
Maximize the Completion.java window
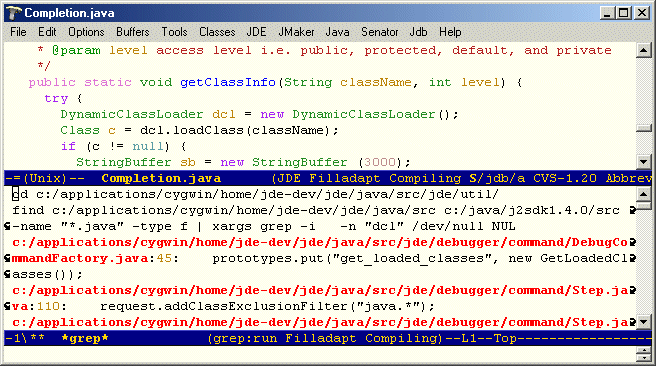coord(624,13)
